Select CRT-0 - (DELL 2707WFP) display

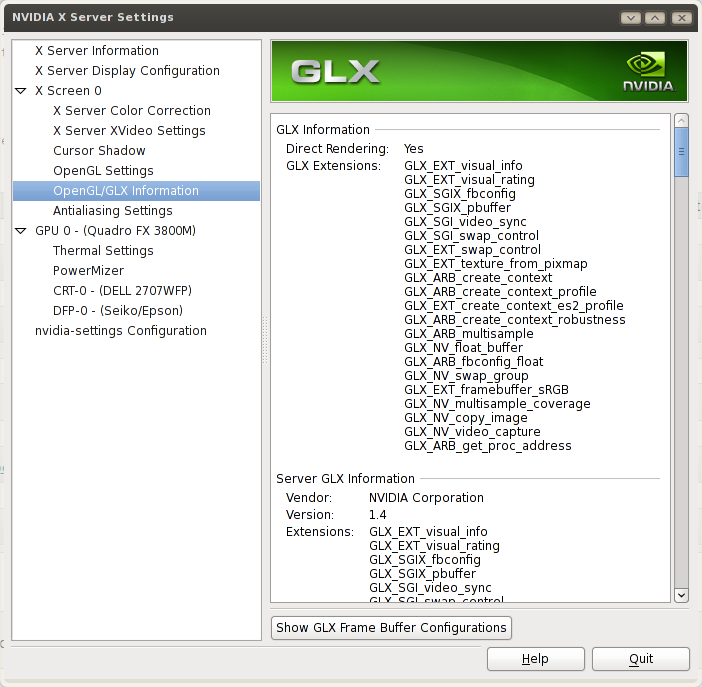coord(122,291)
